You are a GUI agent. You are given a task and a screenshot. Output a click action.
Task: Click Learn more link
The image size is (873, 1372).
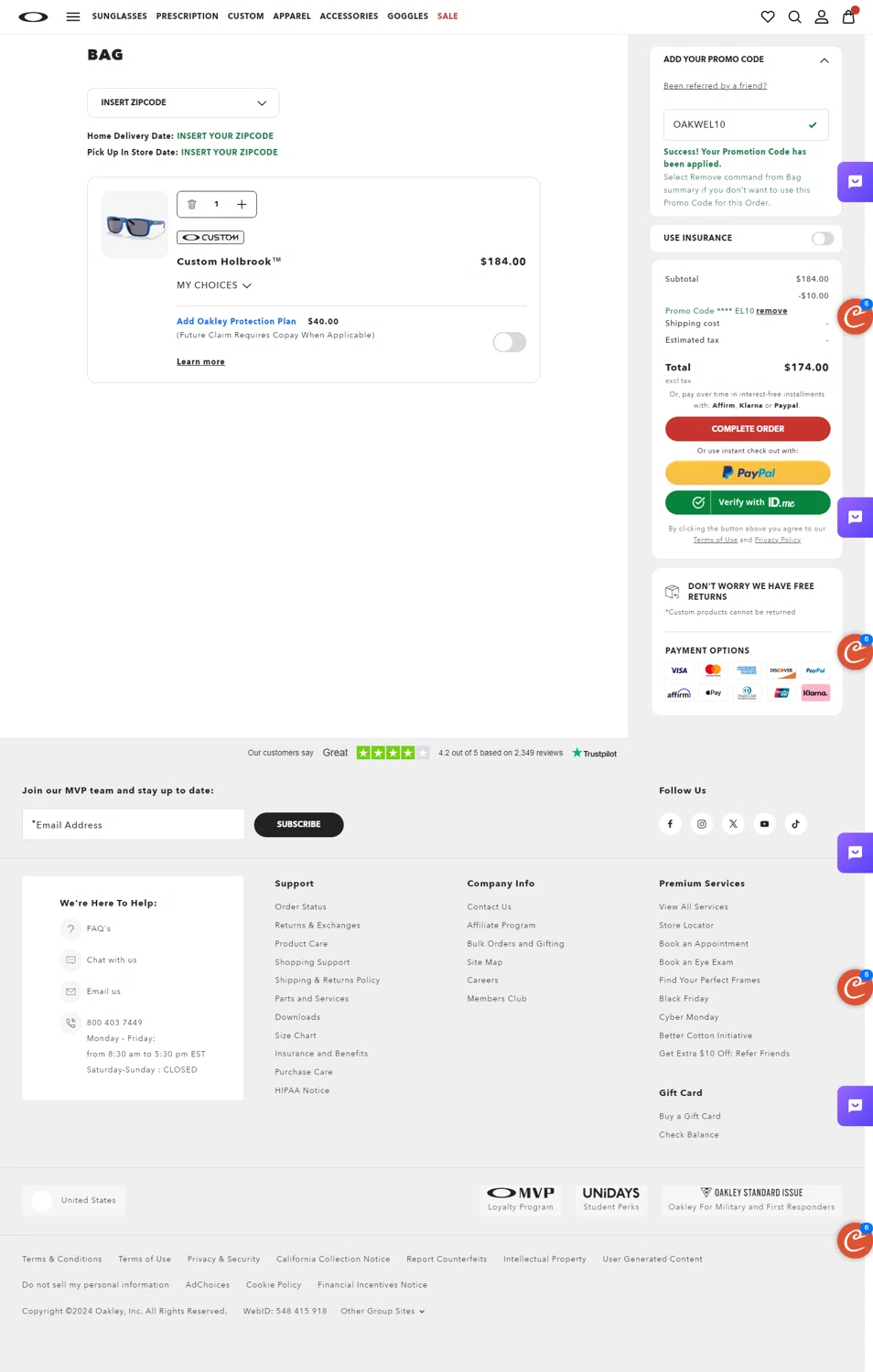click(x=200, y=362)
